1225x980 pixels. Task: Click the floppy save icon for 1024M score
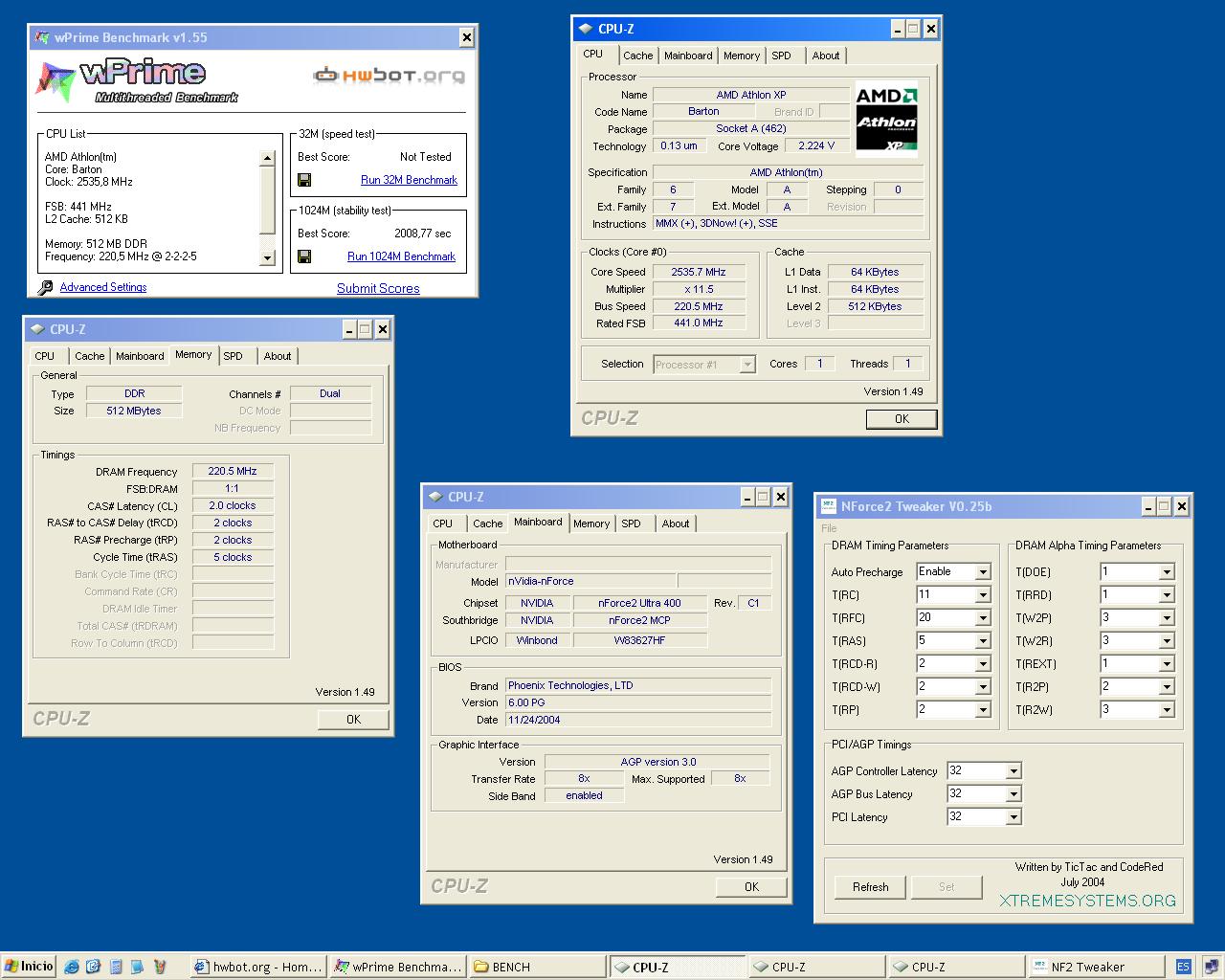point(304,256)
